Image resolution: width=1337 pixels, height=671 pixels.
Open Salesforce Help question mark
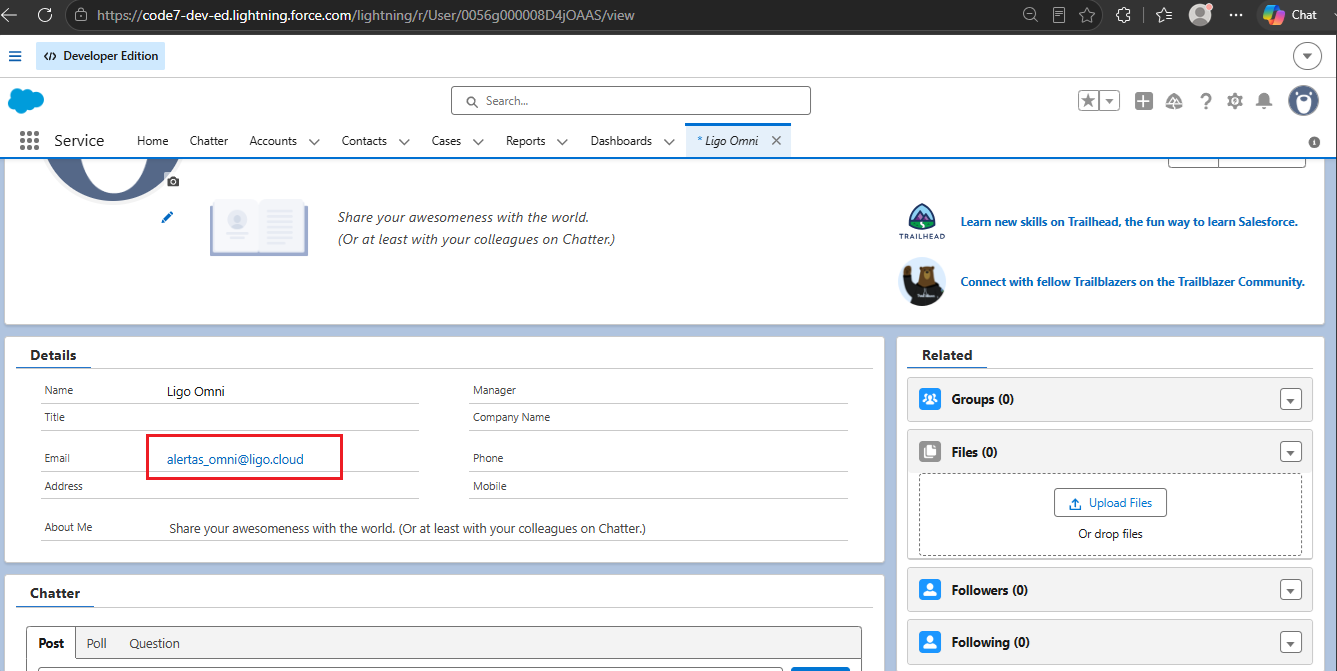1206,101
